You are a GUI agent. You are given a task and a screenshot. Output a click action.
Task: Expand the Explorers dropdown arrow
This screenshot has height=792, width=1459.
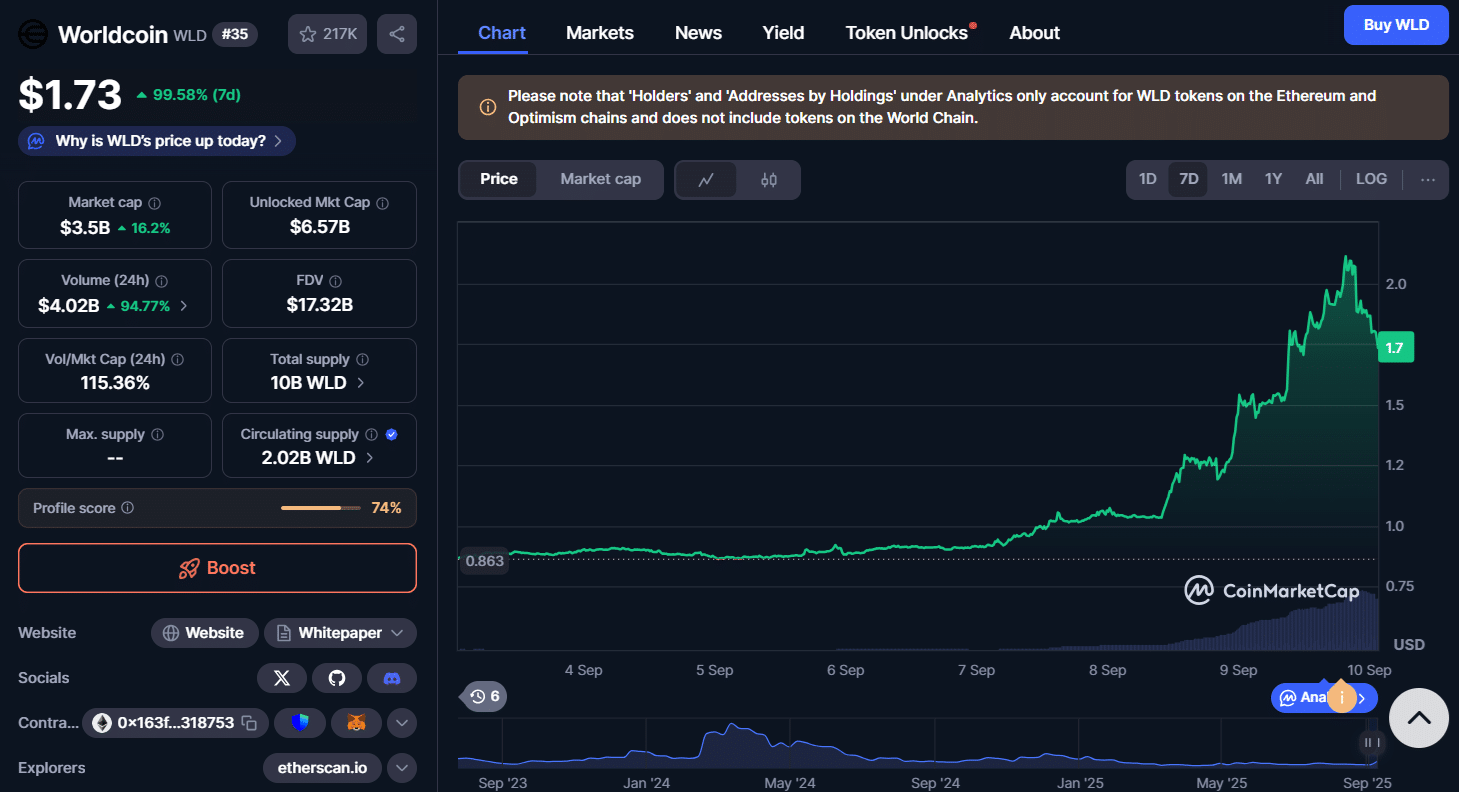pos(401,768)
